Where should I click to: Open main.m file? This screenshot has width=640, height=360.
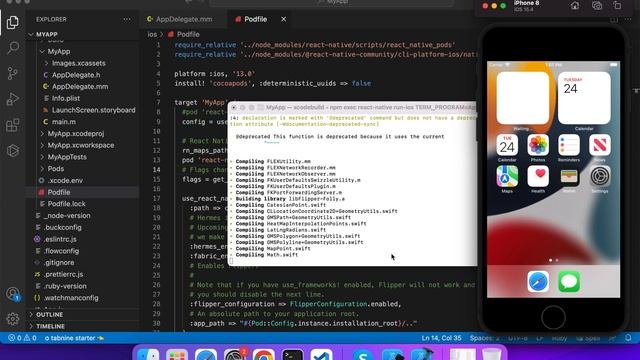click(63, 122)
